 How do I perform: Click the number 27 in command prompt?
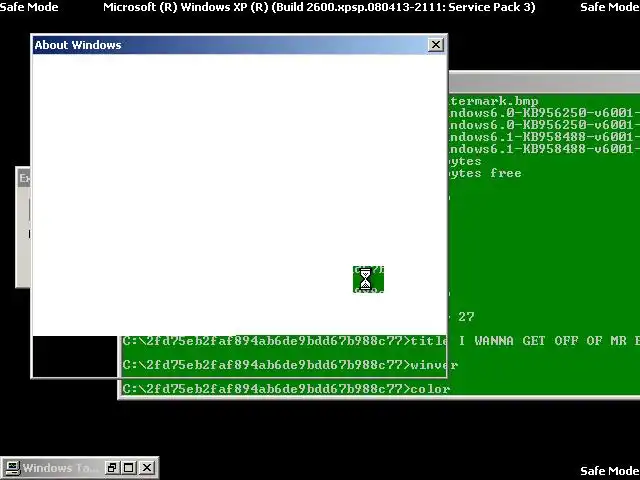pos(466,317)
